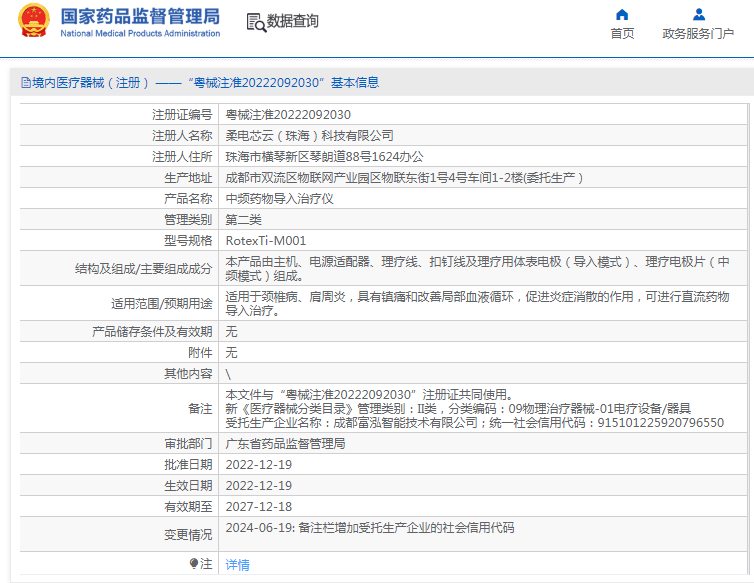Click the 产品储存条件及有效期 label
754x583 pixels.
(x=152, y=331)
